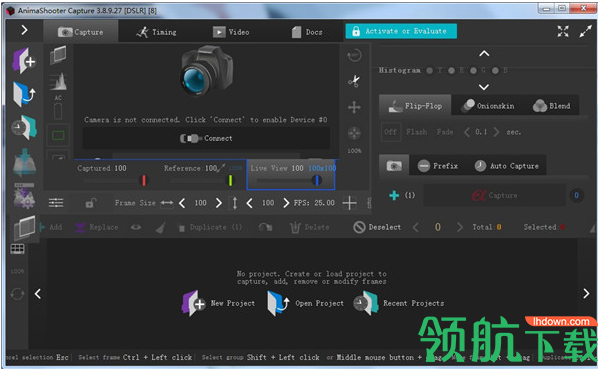
Task: Click the camera capture mode icon
Action: [394, 165]
